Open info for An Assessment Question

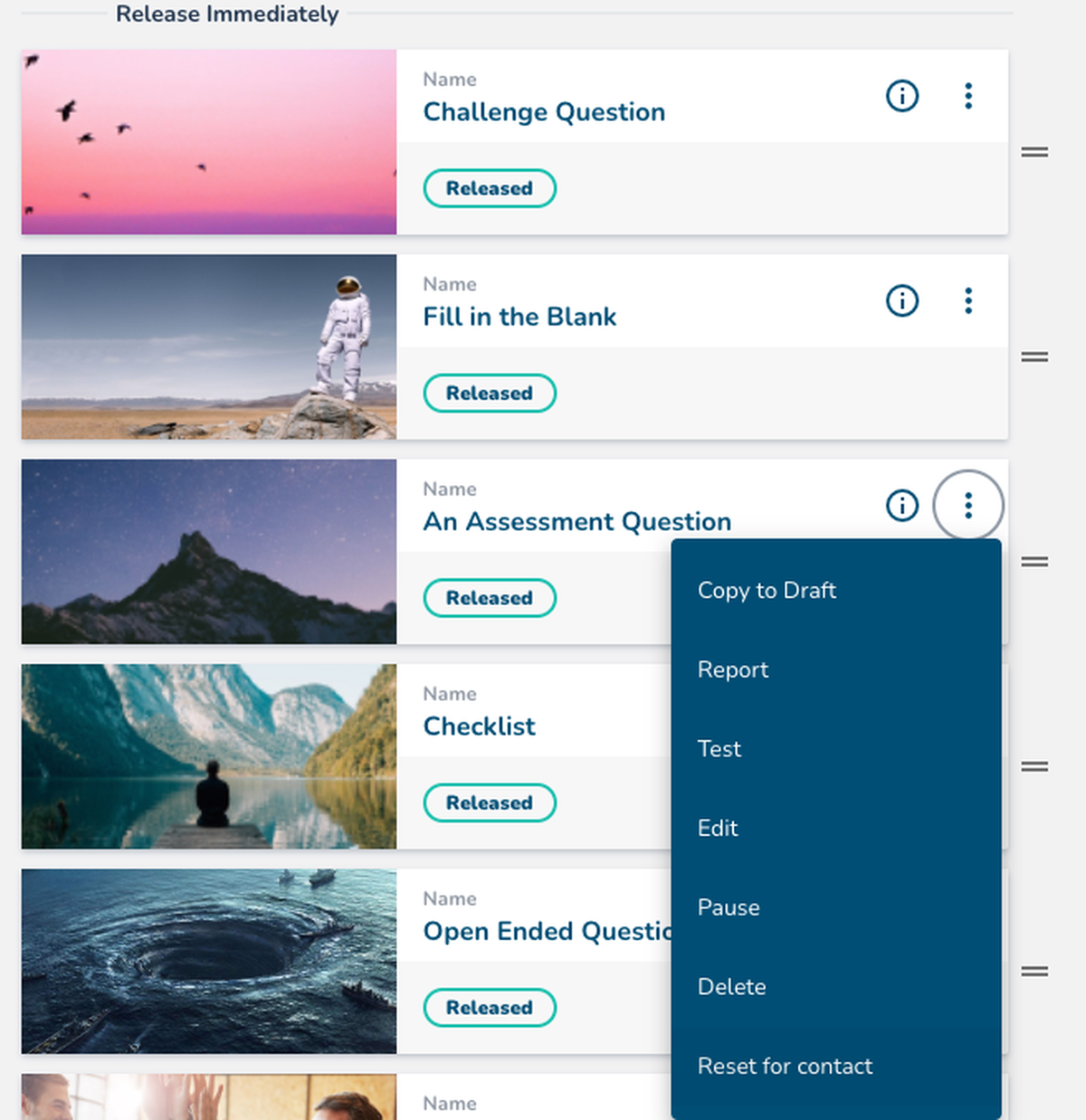pos(901,506)
